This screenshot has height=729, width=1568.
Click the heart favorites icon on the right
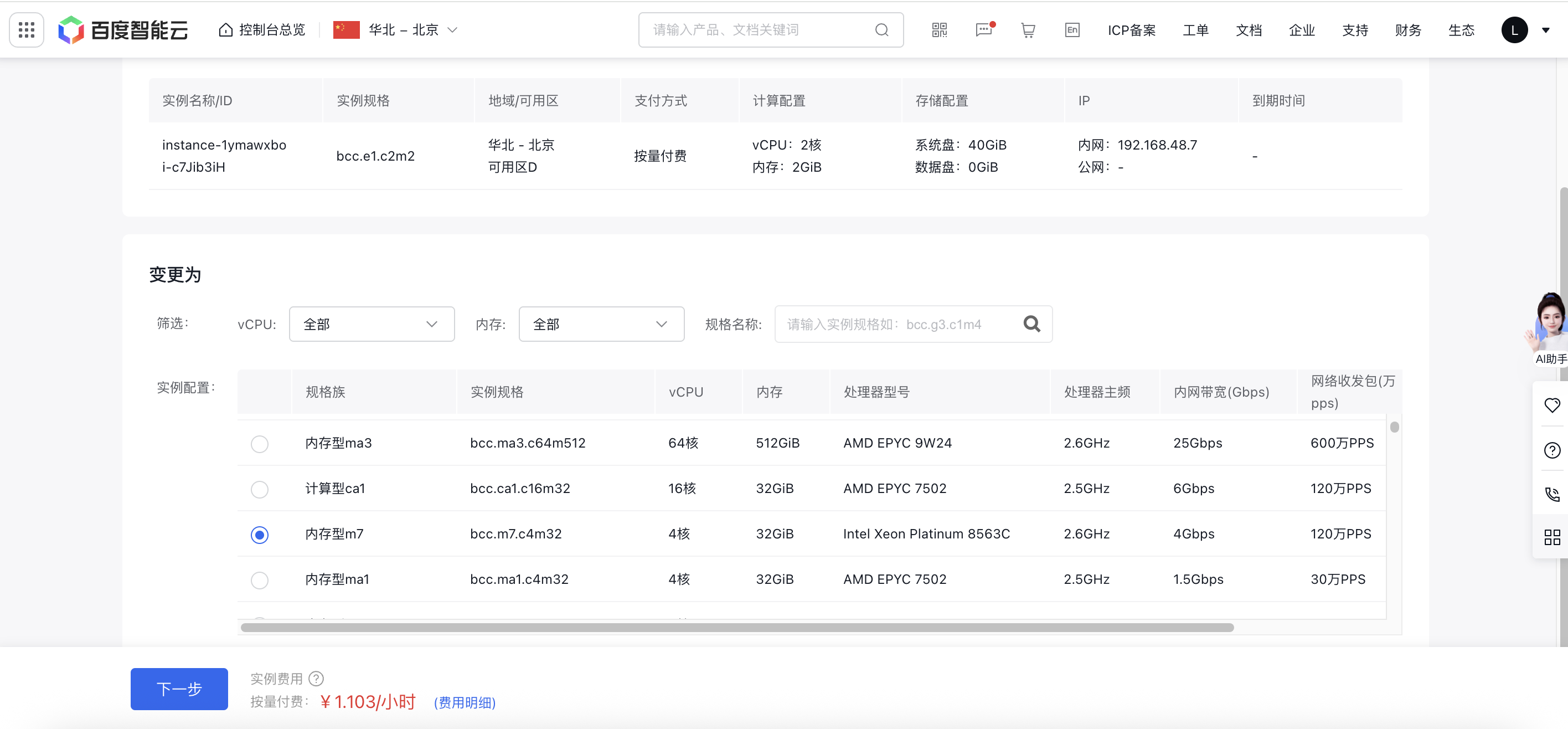1552,404
